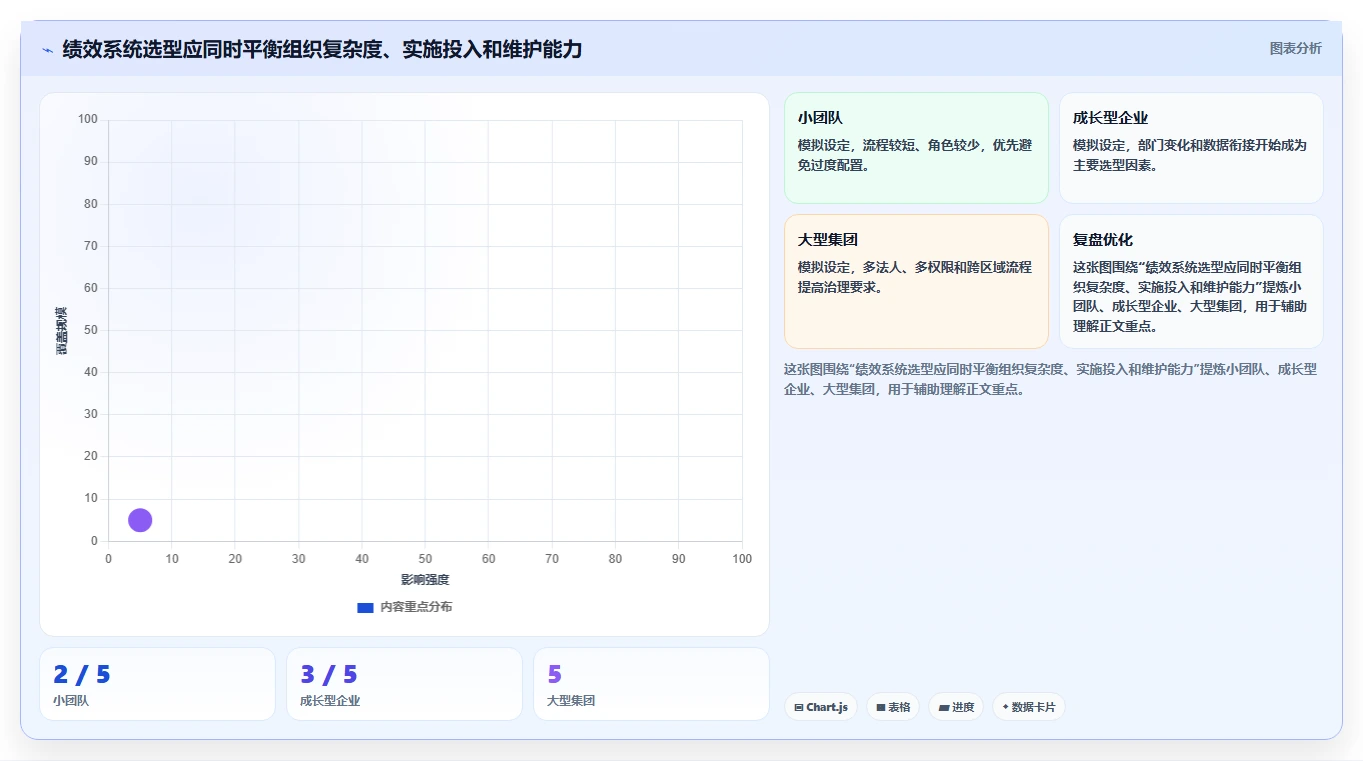Click the 5 大型集团 stat card
This screenshot has height=761, width=1363.
(x=651, y=684)
